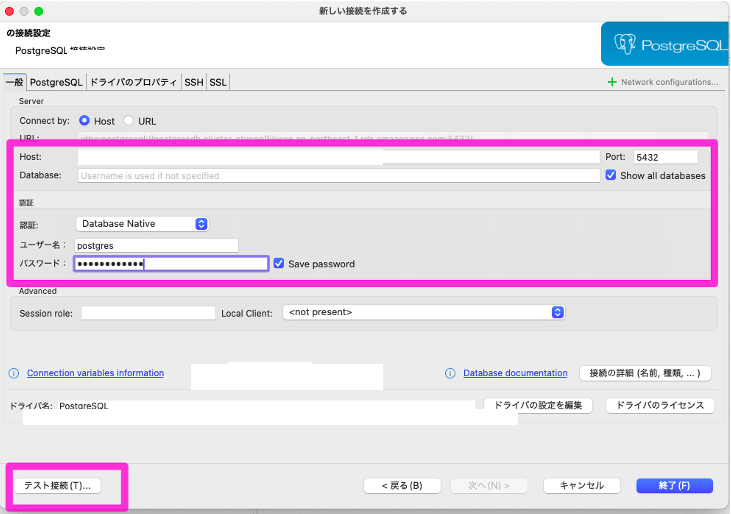Click the red window close button
Image resolution: width=731 pixels, height=514 pixels.
pos(9,11)
